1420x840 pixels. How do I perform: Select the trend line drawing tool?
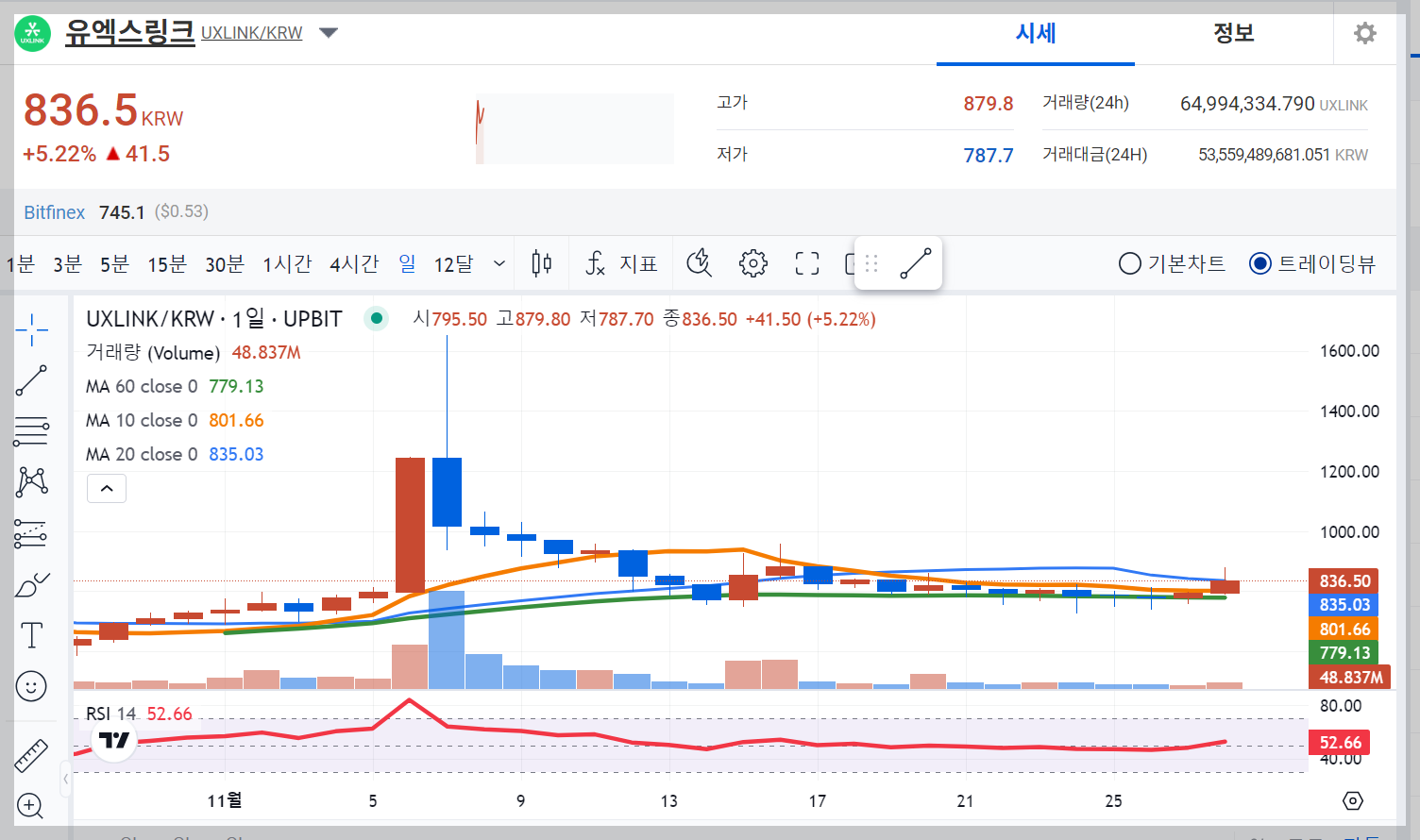[31, 380]
